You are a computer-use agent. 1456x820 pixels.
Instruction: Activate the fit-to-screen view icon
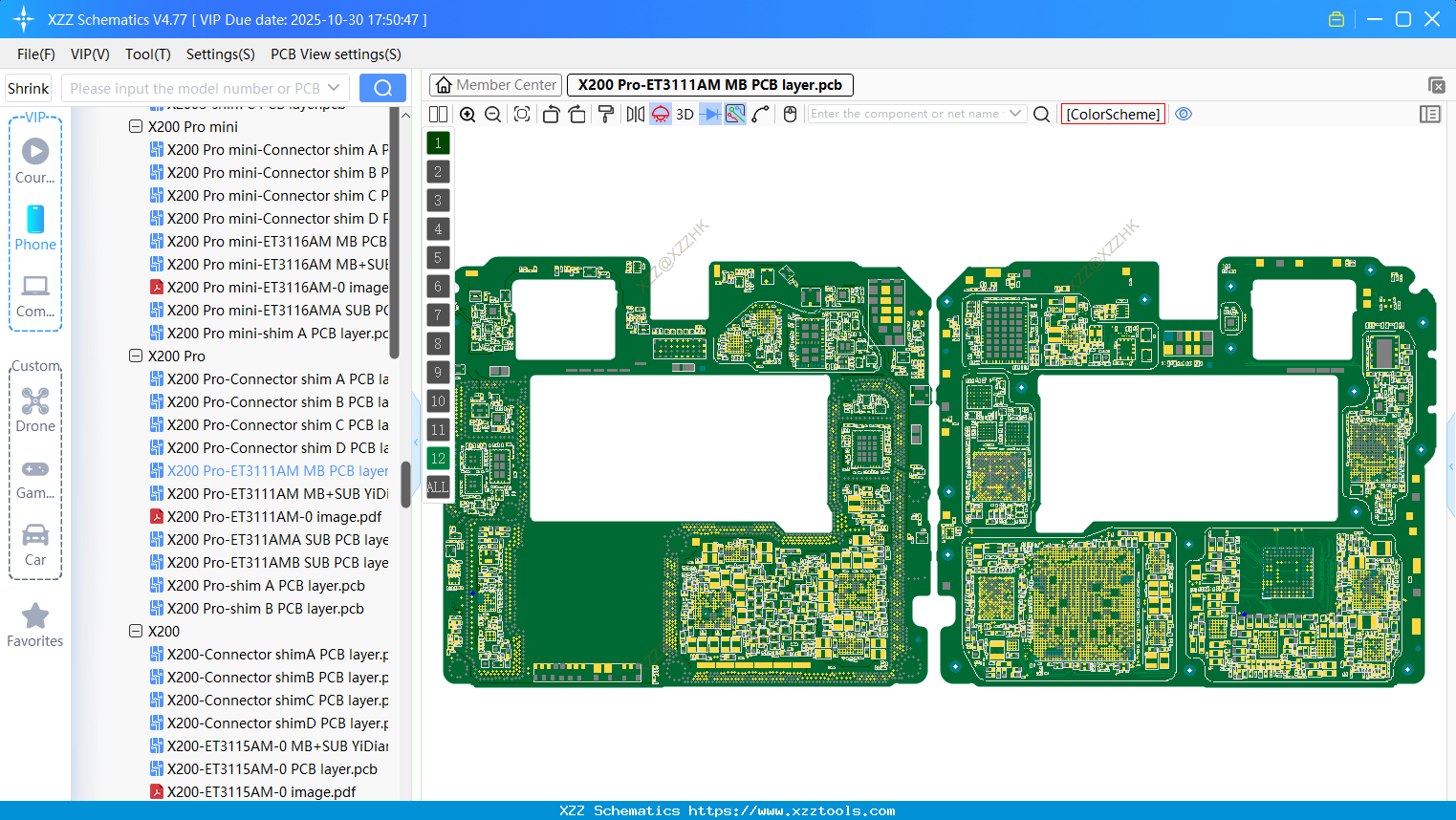pos(521,114)
